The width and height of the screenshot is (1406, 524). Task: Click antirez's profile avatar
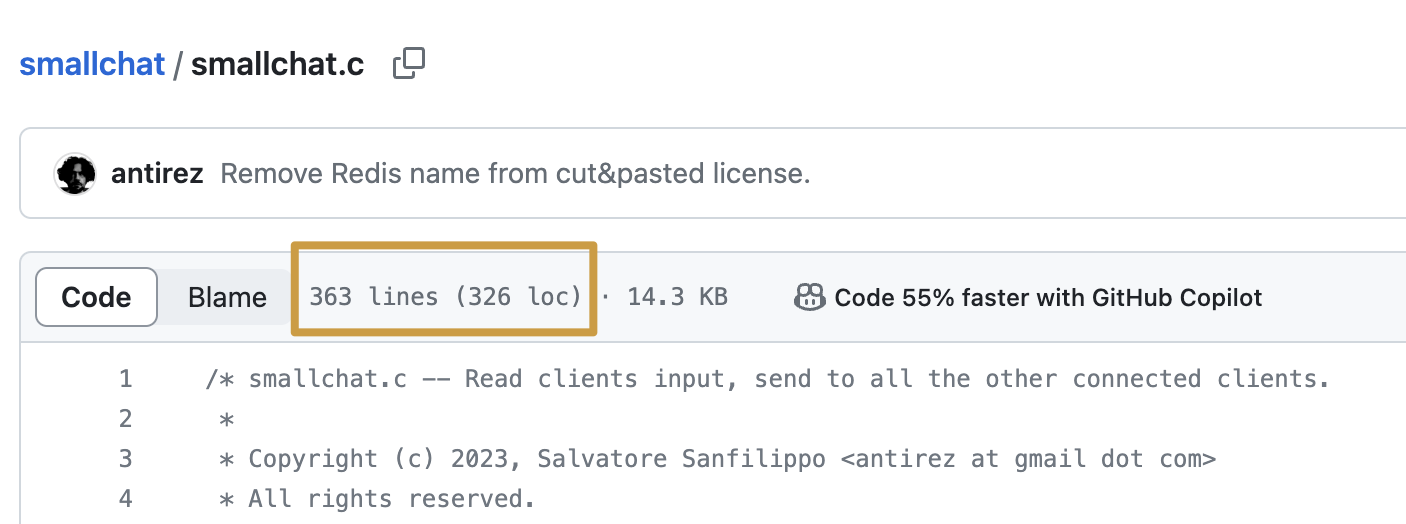tap(75, 174)
